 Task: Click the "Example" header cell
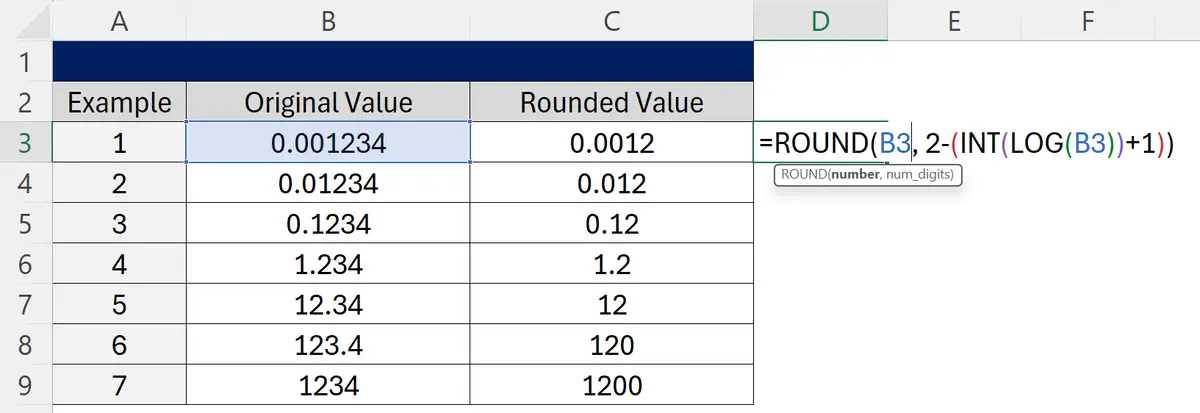(x=119, y=102)
